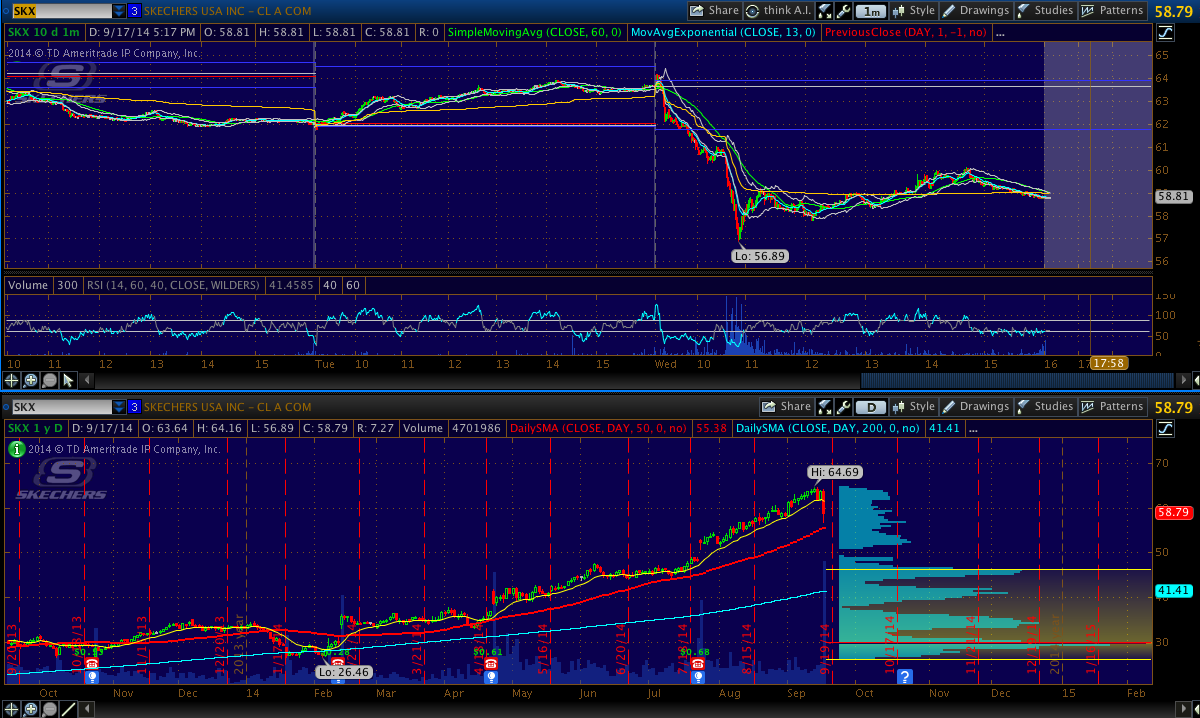Screen dimensions: 1200x718
Task: Expand the upper SKX symbol dropdown
Action: [x=119, y=11]
